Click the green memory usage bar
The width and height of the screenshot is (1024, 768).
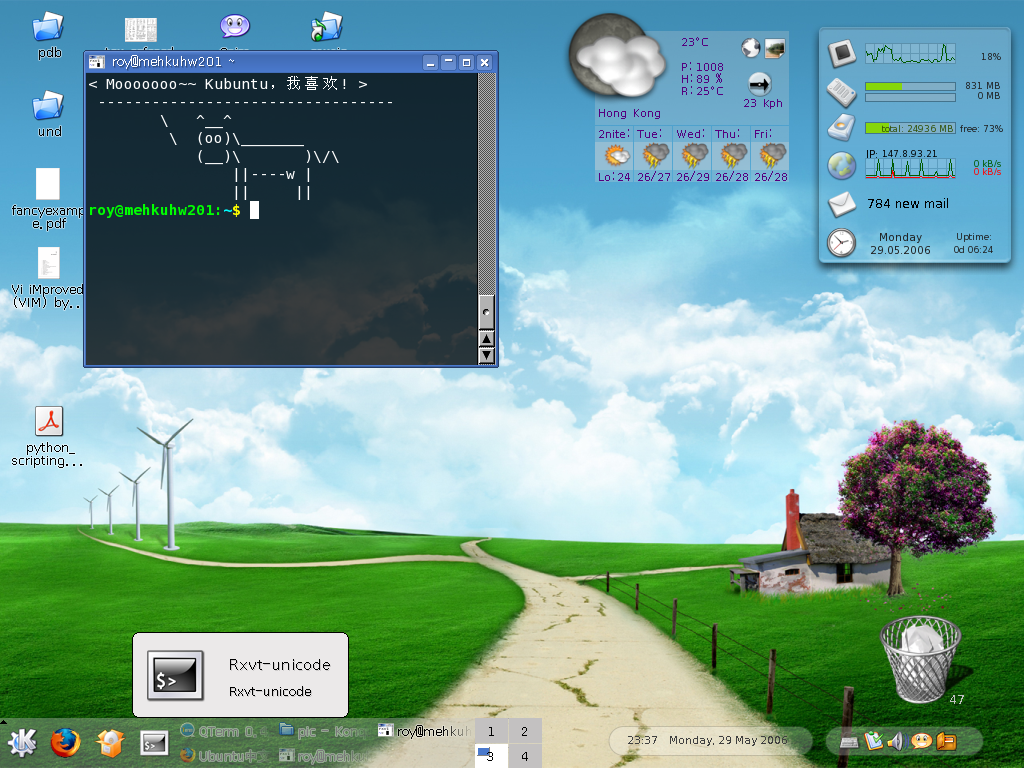pyautogui.click(x=910, y=86)
